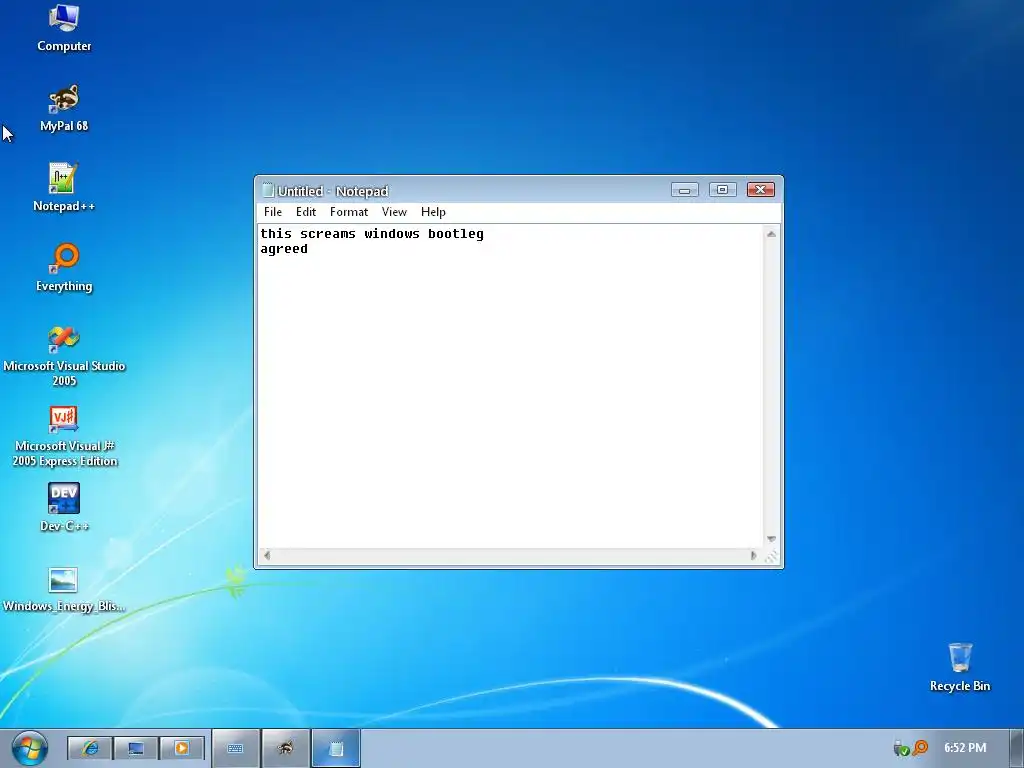Click the Notepad window resize grip
This screenshot has height=768, width=1024.
point(771,556)
